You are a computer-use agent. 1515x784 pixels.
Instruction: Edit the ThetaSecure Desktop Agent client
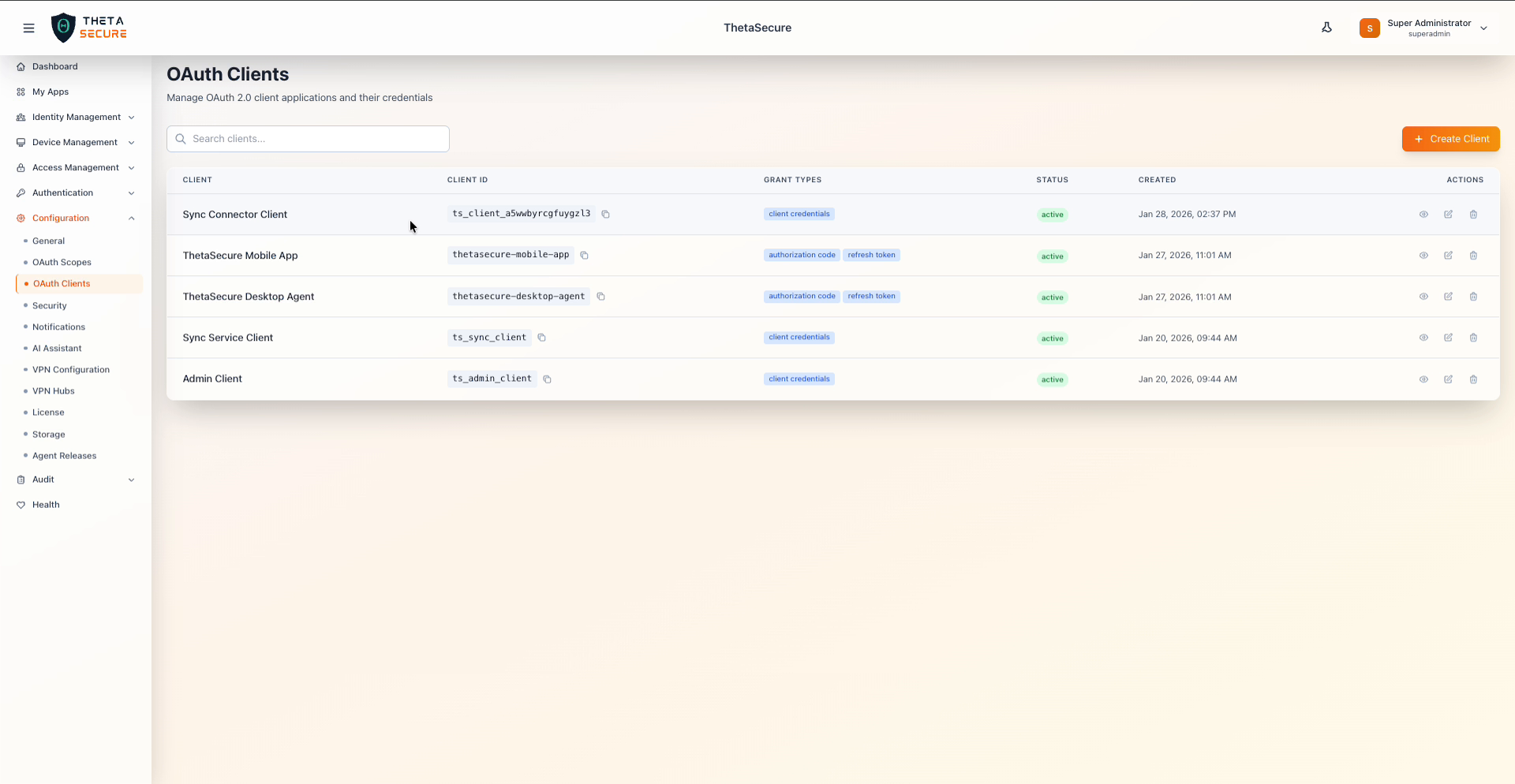pyautogui.click(x=1449, y=297)
